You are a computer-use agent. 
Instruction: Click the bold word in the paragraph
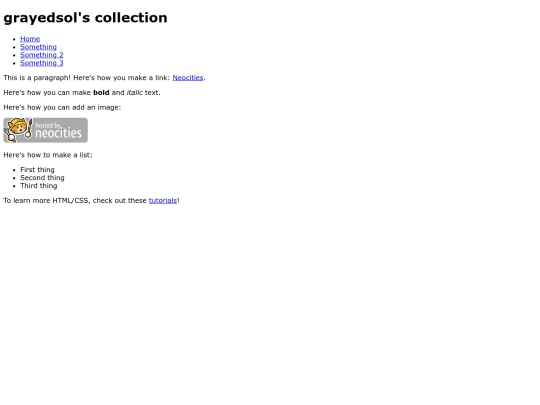101,93
